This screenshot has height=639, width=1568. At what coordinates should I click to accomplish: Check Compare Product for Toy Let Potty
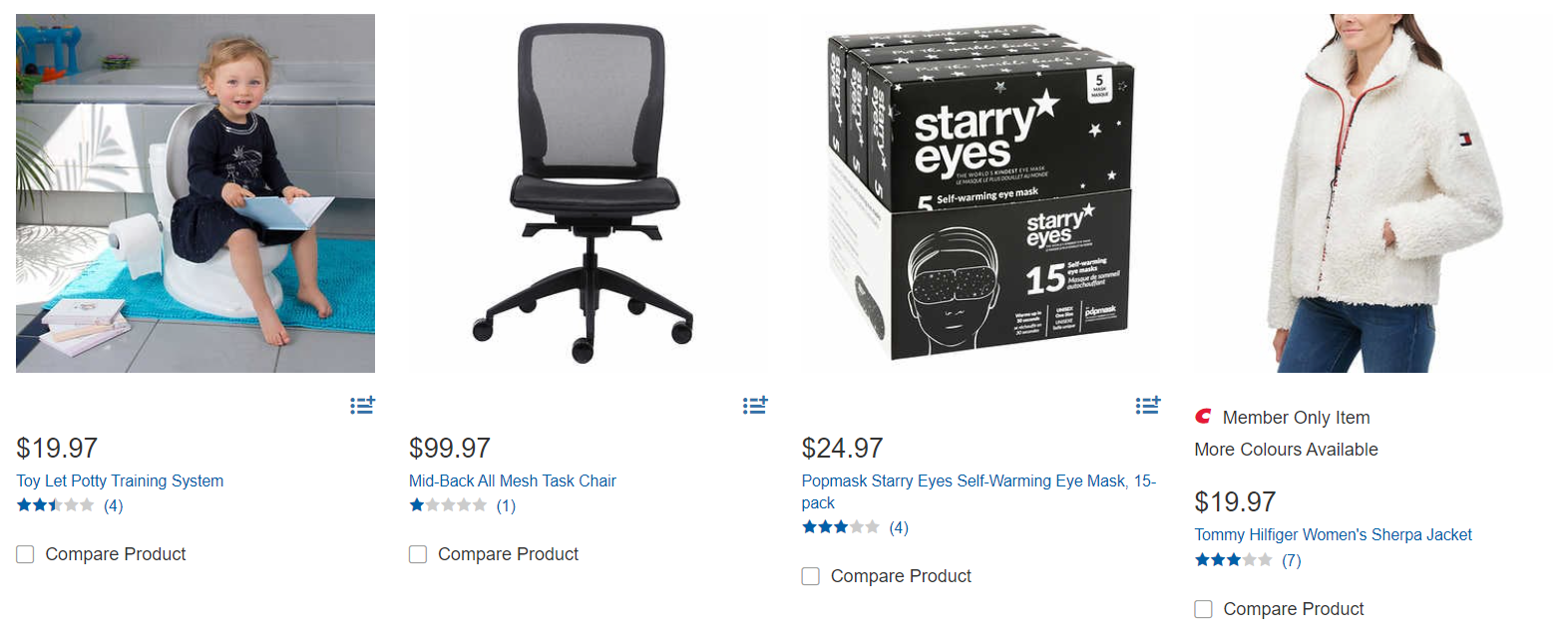[x=26, y=554]
